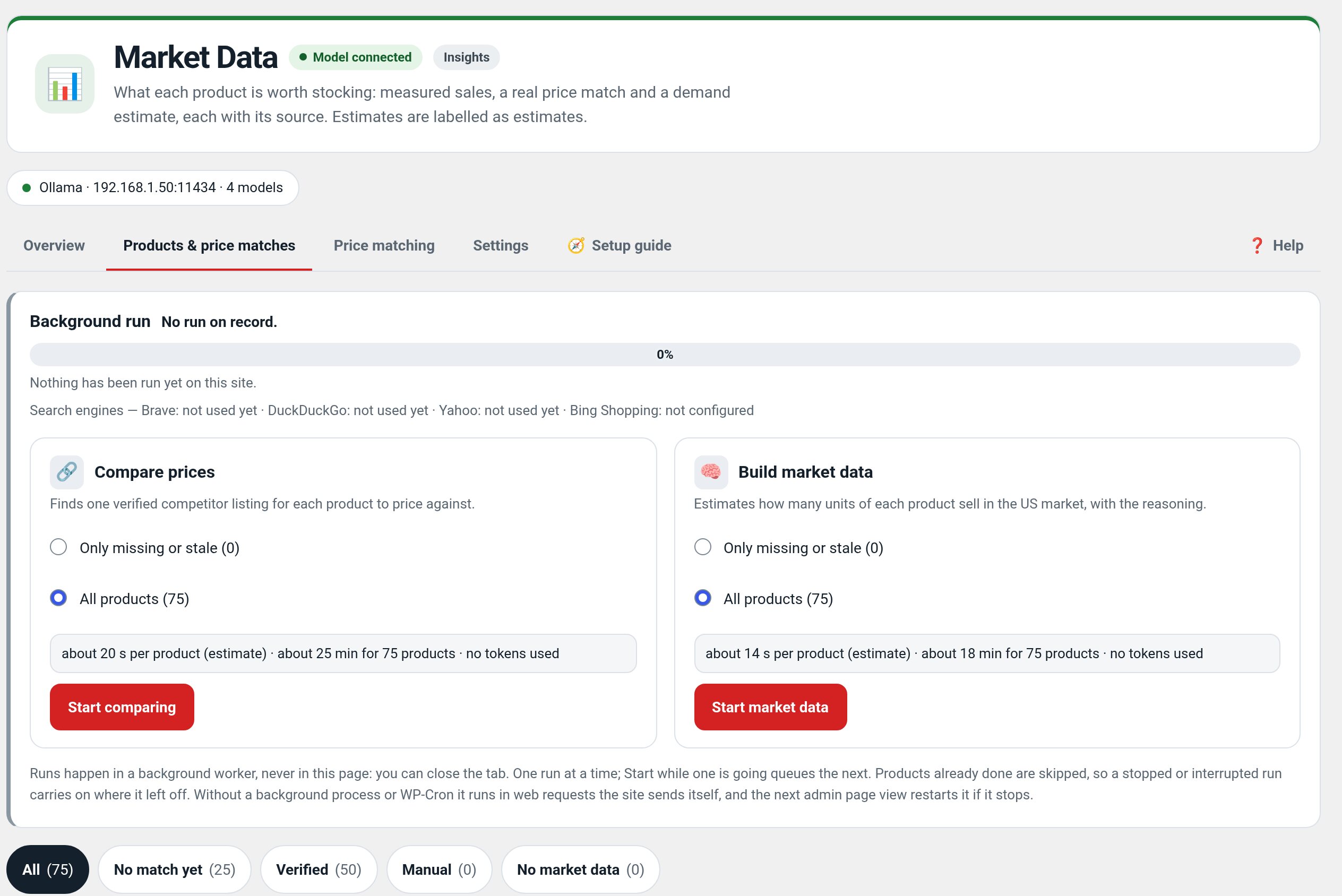This screenshot has width=1342, height=896.
Task: Filter by All (75) products
Action: point(47,869)
